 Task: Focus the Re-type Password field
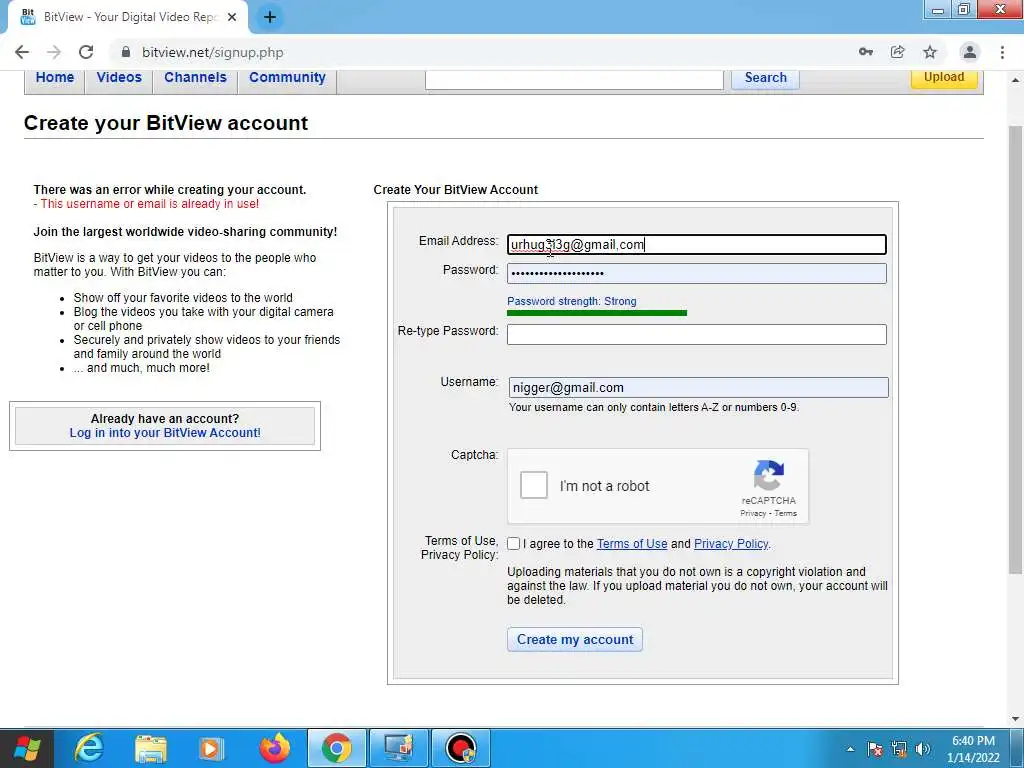(697, 334)
